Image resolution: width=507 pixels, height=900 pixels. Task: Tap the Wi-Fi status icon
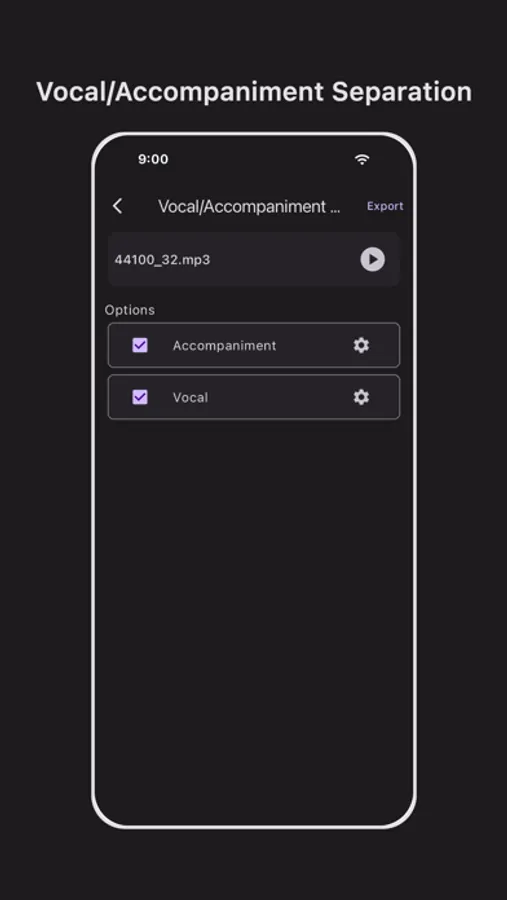tap(362, 160)
